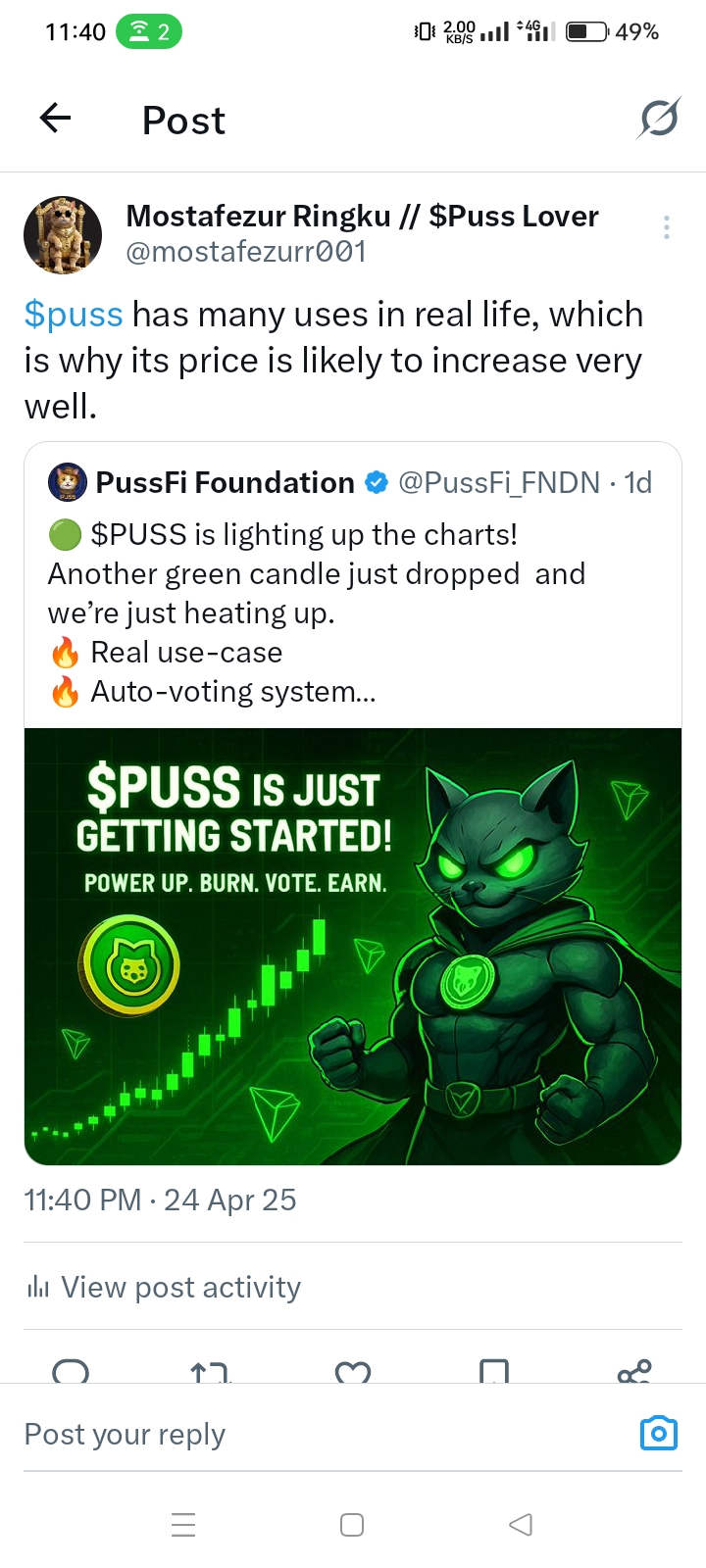Viewport: 706px width, 1568px height.
Task: Open the $PUSS green cat image
Action: [353, 947]
